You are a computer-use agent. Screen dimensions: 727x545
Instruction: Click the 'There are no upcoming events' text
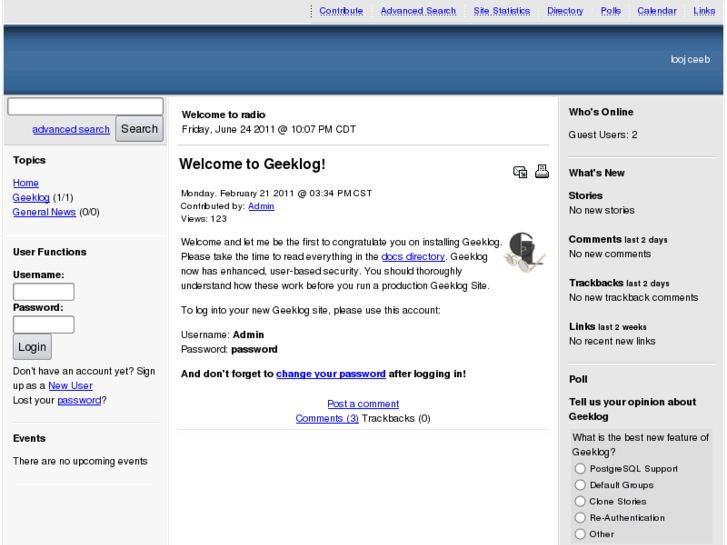coord(80,461)
